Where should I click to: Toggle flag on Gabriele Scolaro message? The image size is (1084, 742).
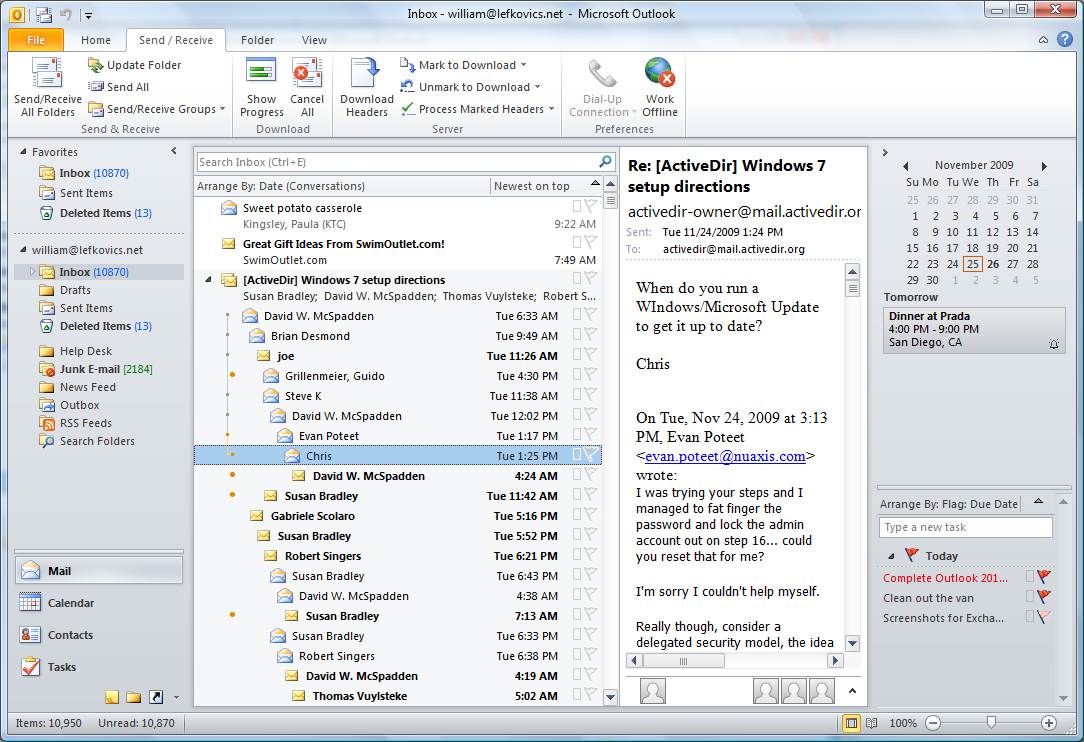point(590,514)
